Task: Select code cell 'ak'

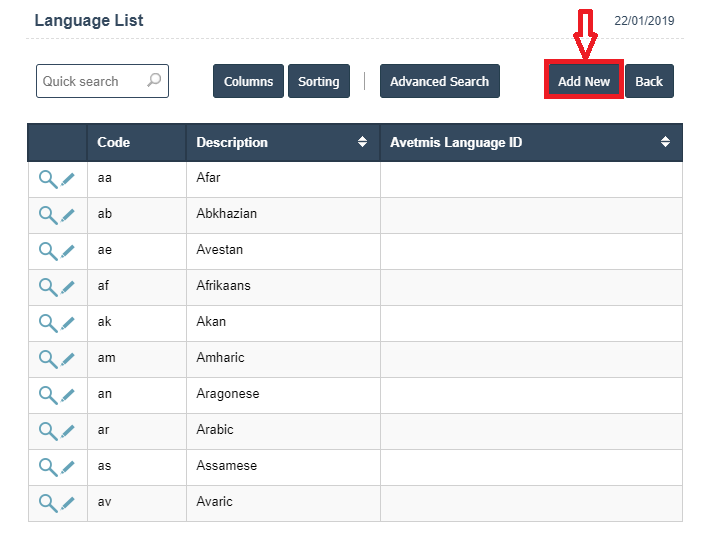Action: pyautogui.click(x=137, y=324)
